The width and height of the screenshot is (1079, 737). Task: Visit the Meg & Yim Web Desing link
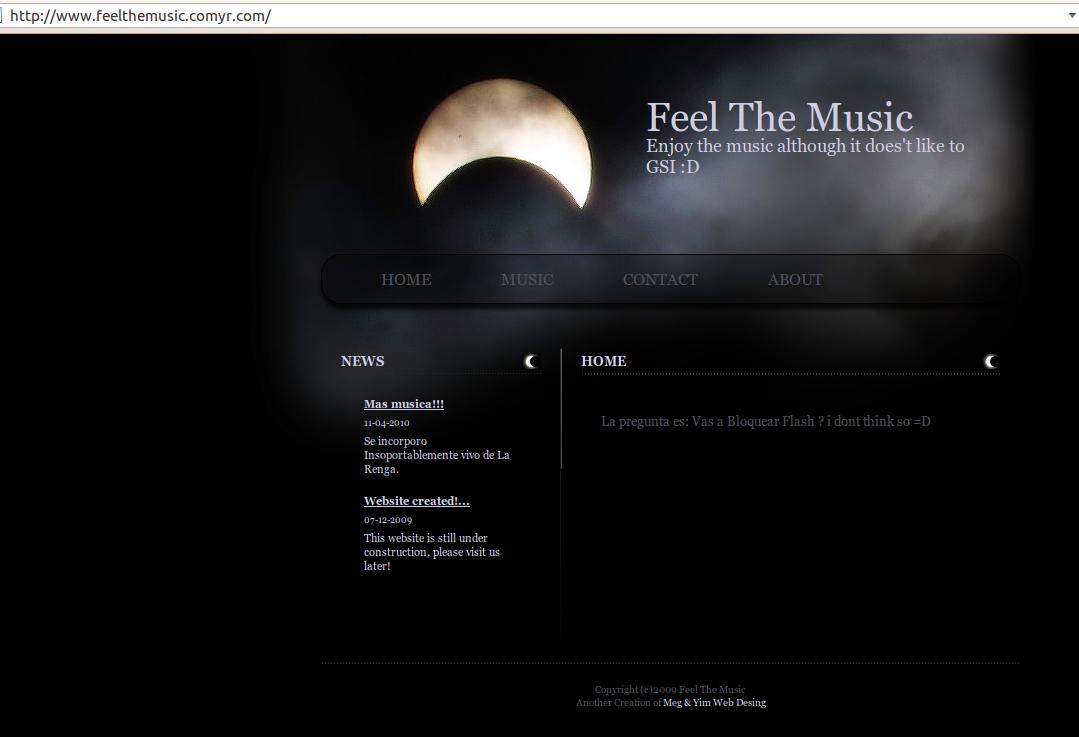point(714,703)
